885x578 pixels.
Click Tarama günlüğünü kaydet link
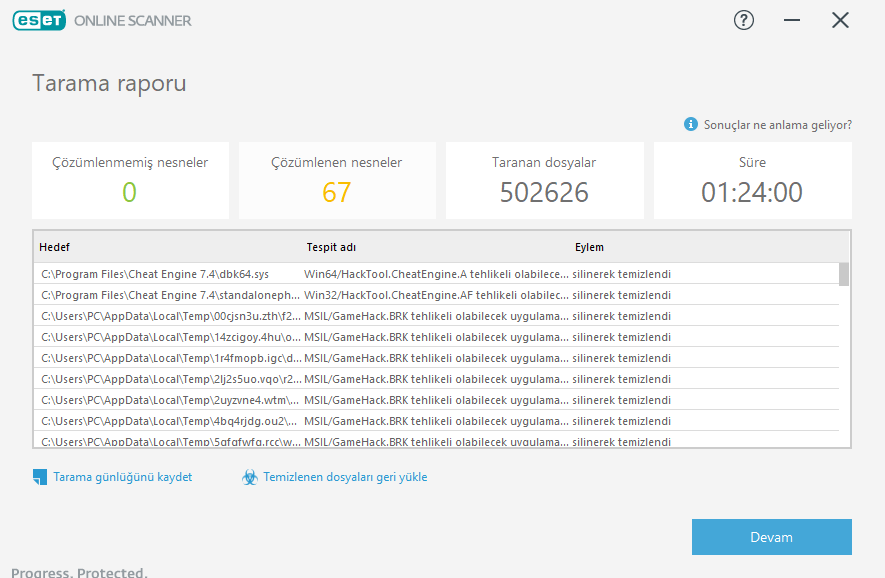point(122,477)
